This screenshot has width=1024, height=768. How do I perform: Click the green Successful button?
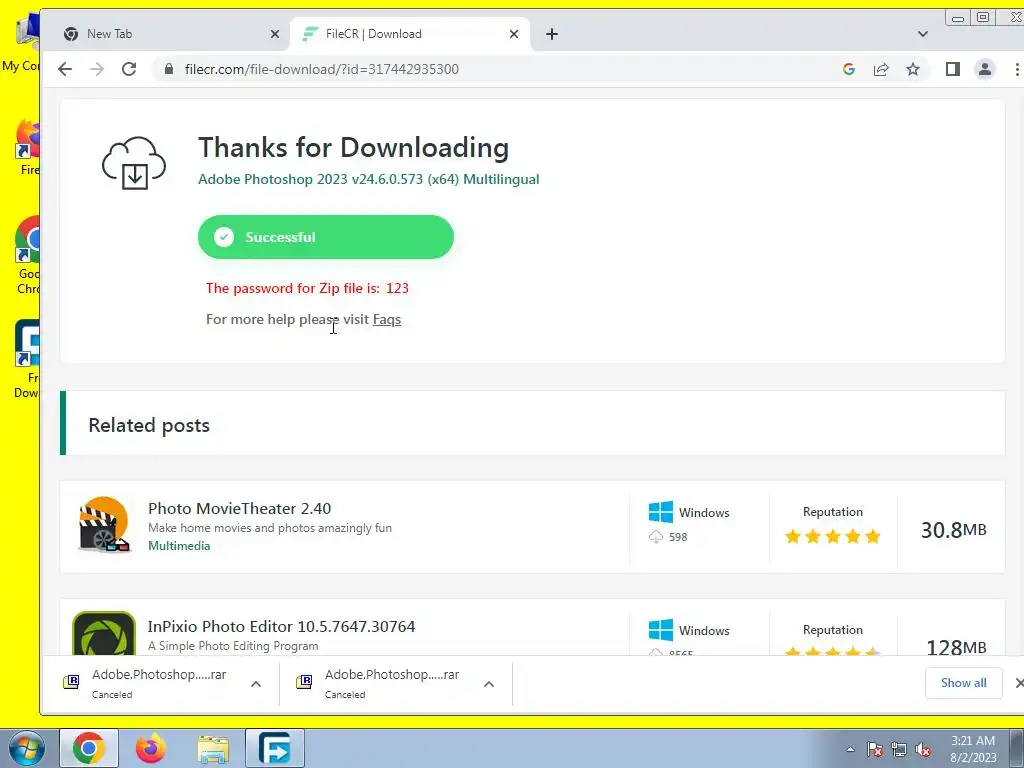coord(326,237)
